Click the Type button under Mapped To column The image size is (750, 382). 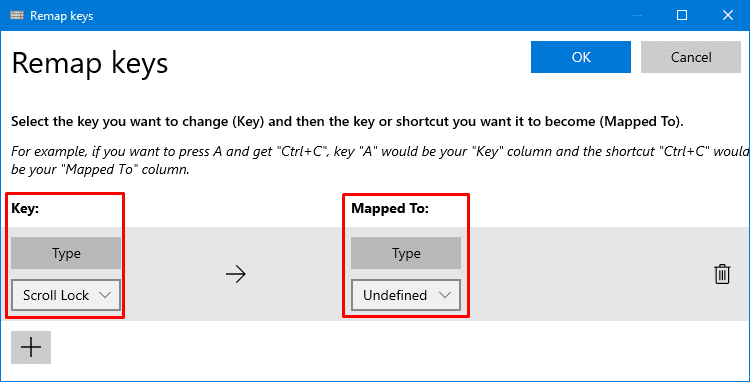pos(406,253)
